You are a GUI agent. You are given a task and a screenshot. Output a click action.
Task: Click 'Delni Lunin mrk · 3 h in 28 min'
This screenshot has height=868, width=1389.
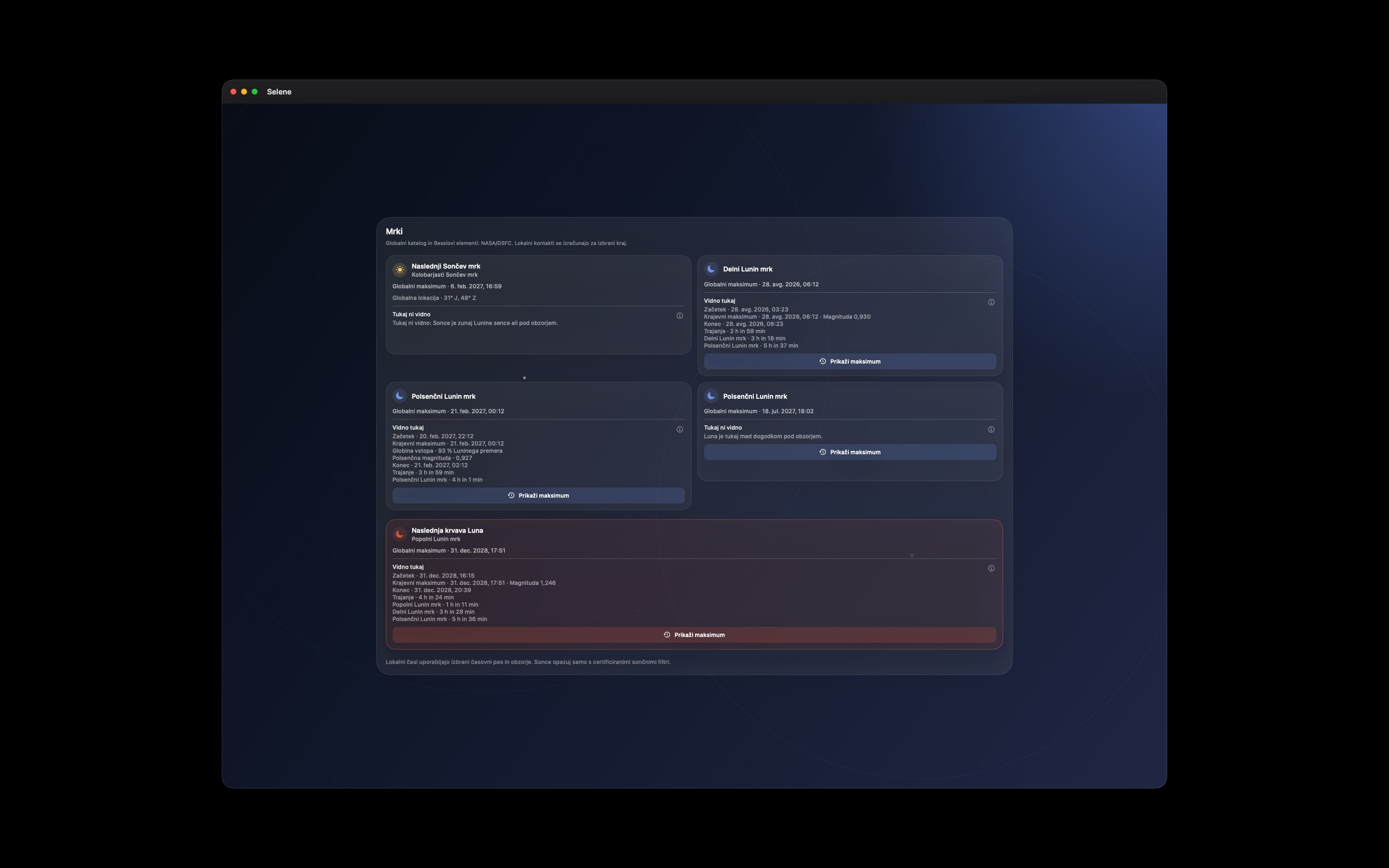click(x=434, y=612)
